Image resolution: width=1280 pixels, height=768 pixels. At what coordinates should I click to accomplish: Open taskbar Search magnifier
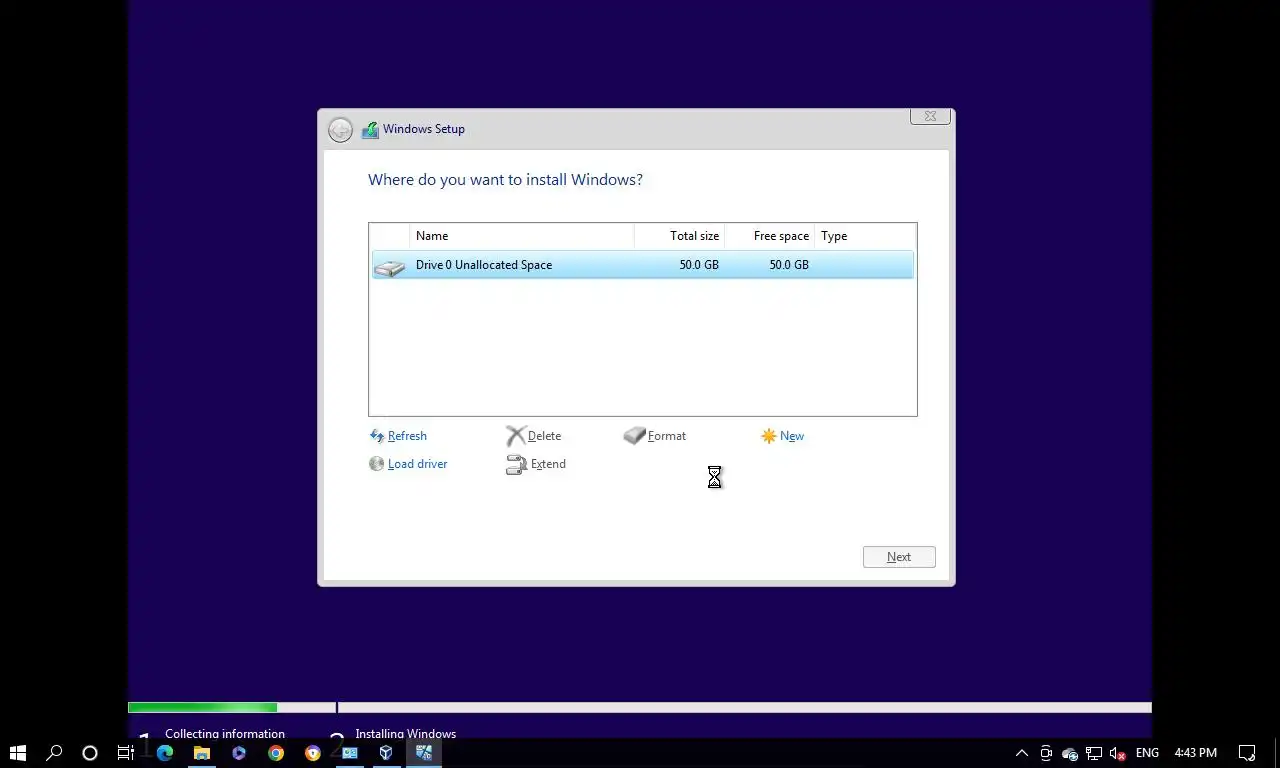pos(54,753)
